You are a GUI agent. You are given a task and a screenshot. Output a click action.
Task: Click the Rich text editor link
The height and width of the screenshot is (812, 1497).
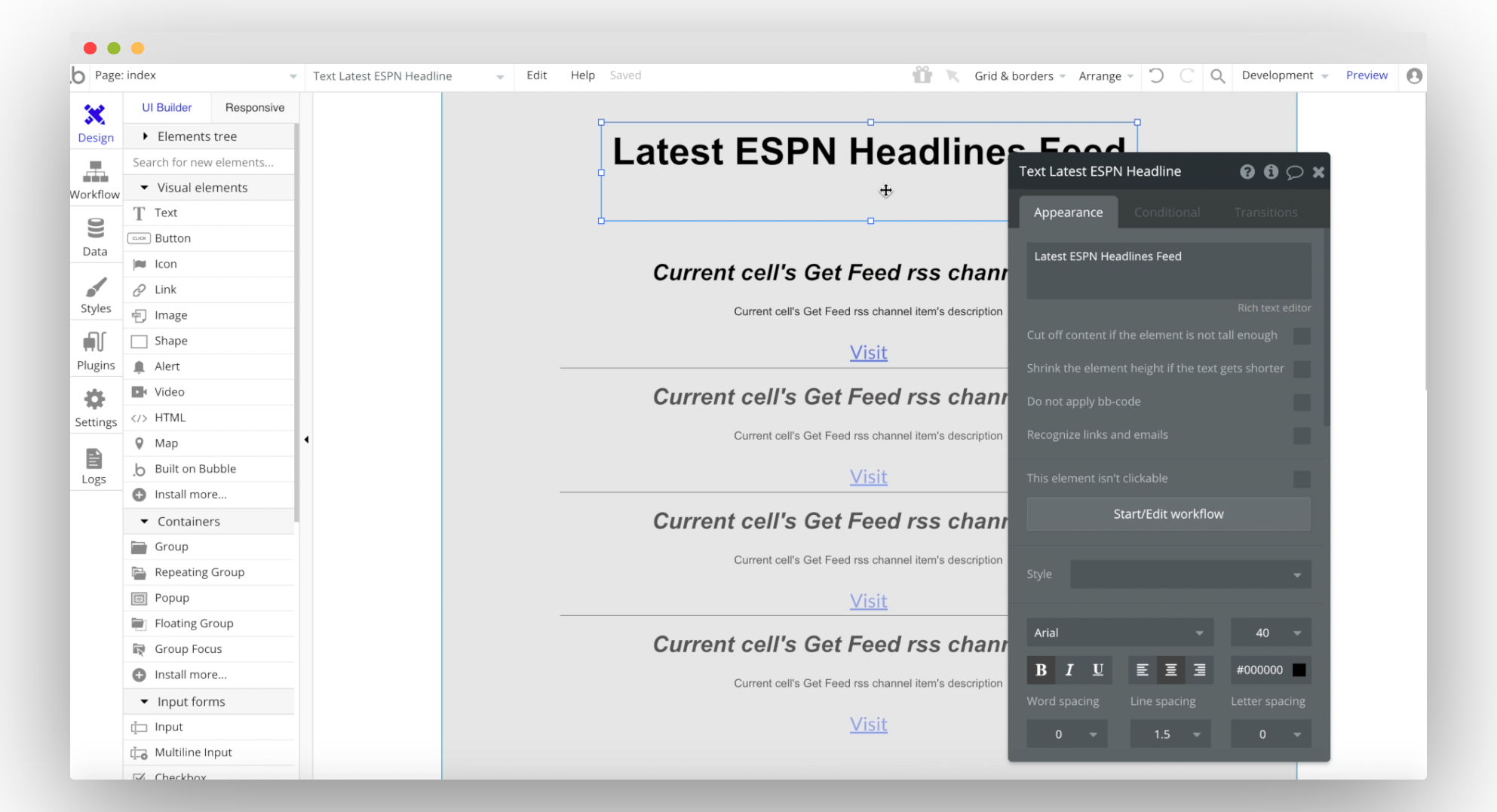(1274, 308)
